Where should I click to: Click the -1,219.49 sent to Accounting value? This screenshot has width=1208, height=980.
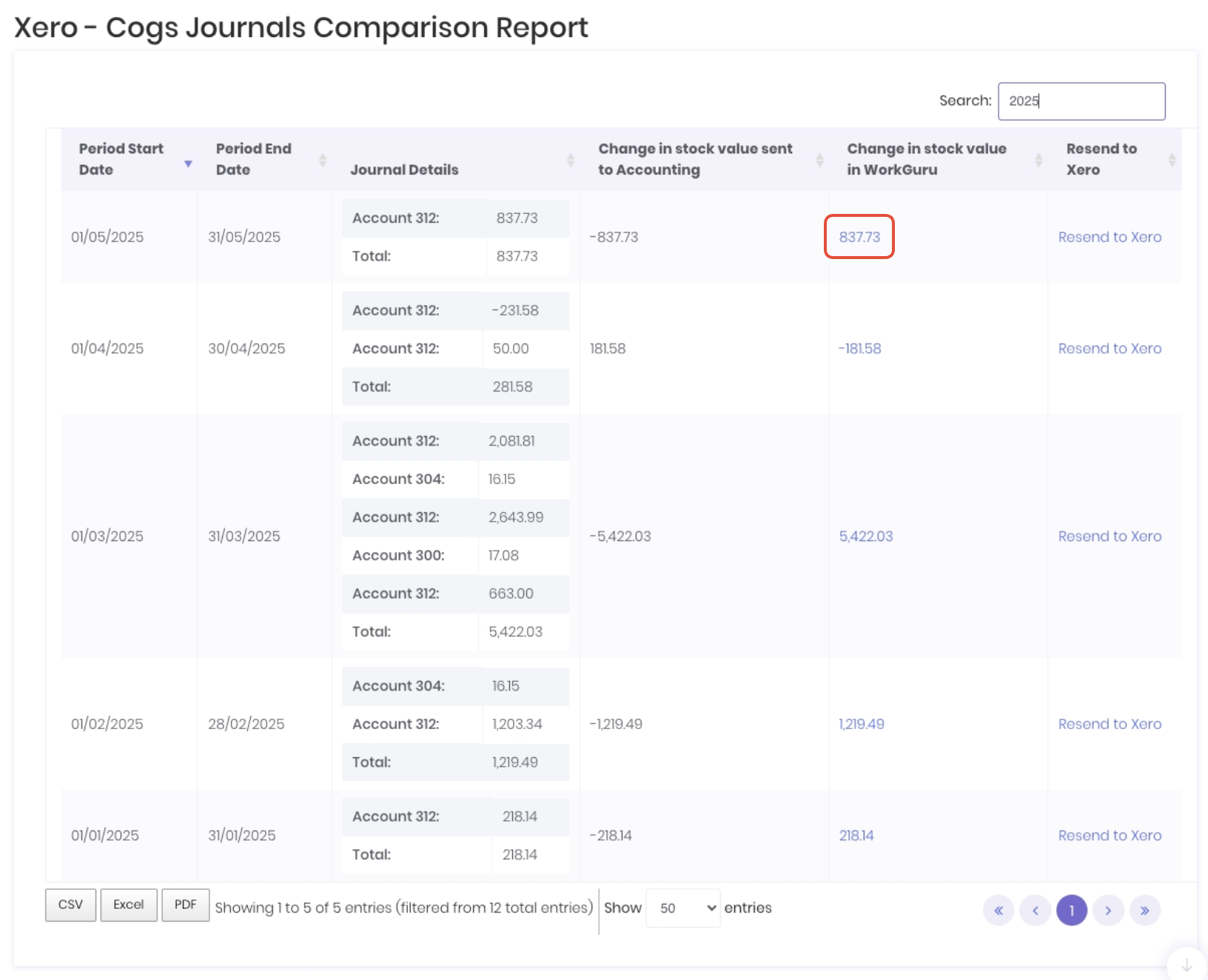point(616,724)
